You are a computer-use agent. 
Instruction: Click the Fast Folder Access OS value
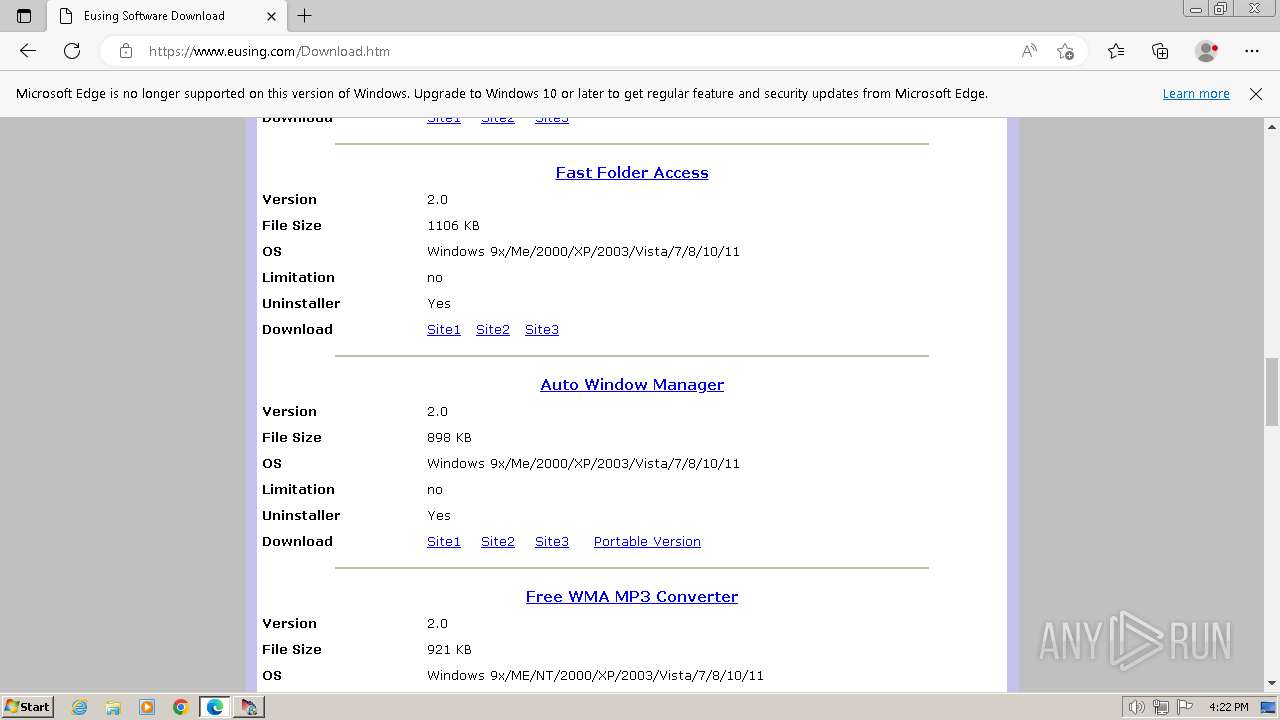pyautogui.click(x=583, y=252)
